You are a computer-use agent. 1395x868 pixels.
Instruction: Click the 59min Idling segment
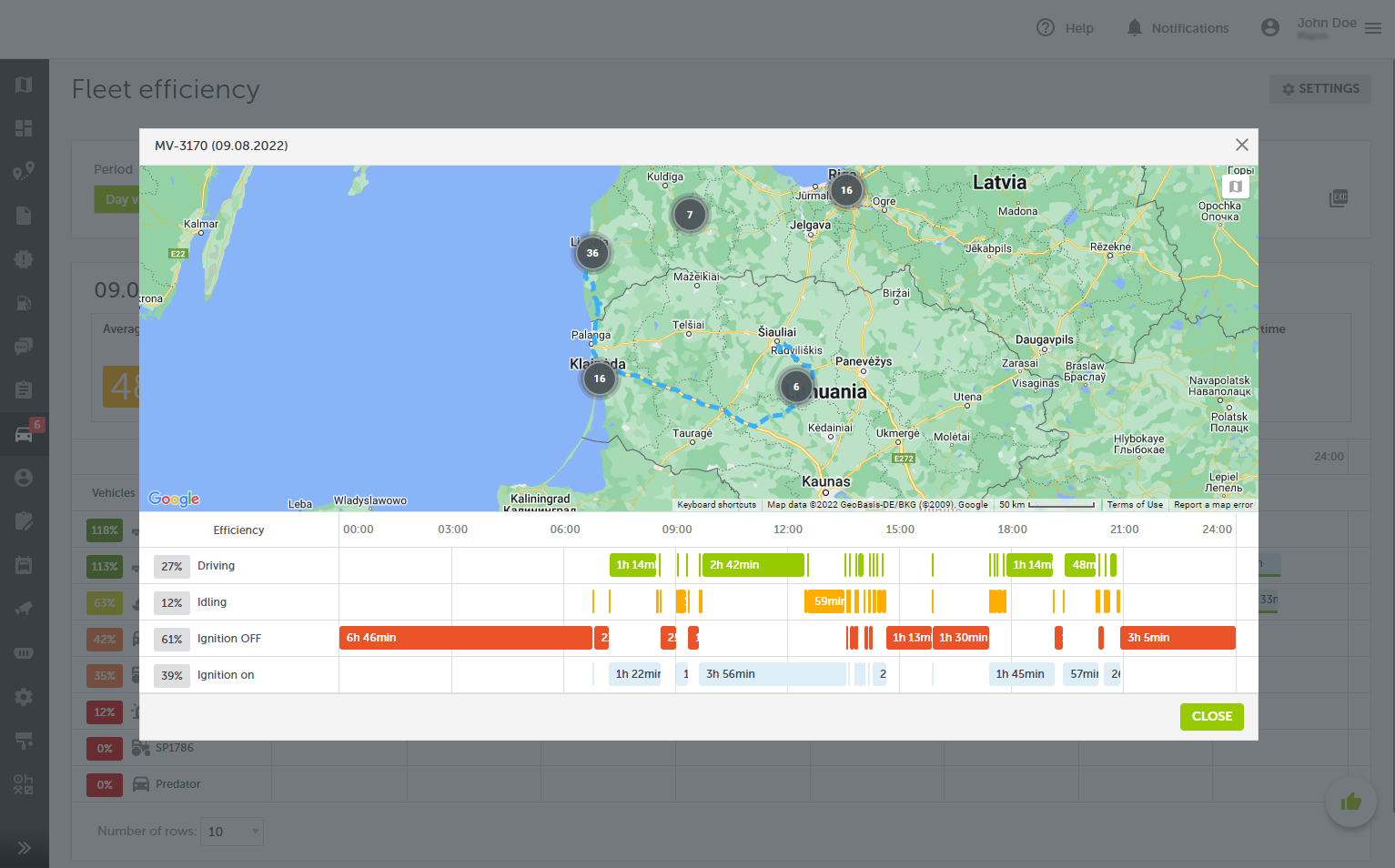click(x=826, y=601)
